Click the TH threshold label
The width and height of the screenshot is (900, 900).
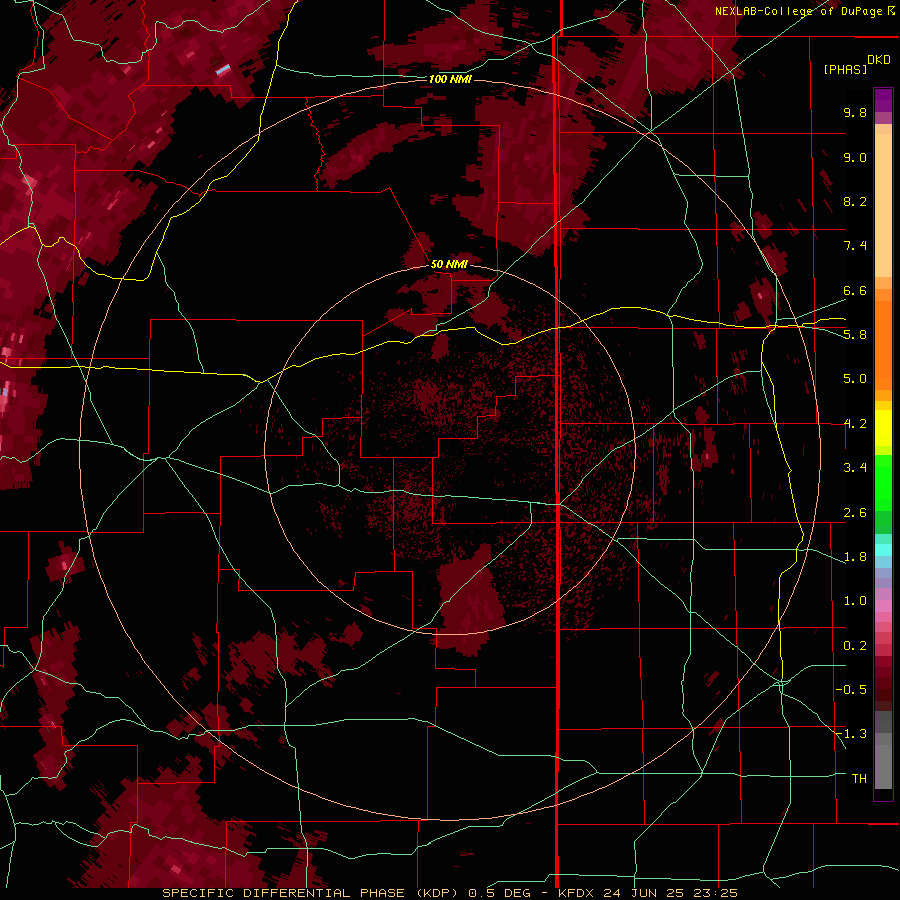tap(859, 779)
